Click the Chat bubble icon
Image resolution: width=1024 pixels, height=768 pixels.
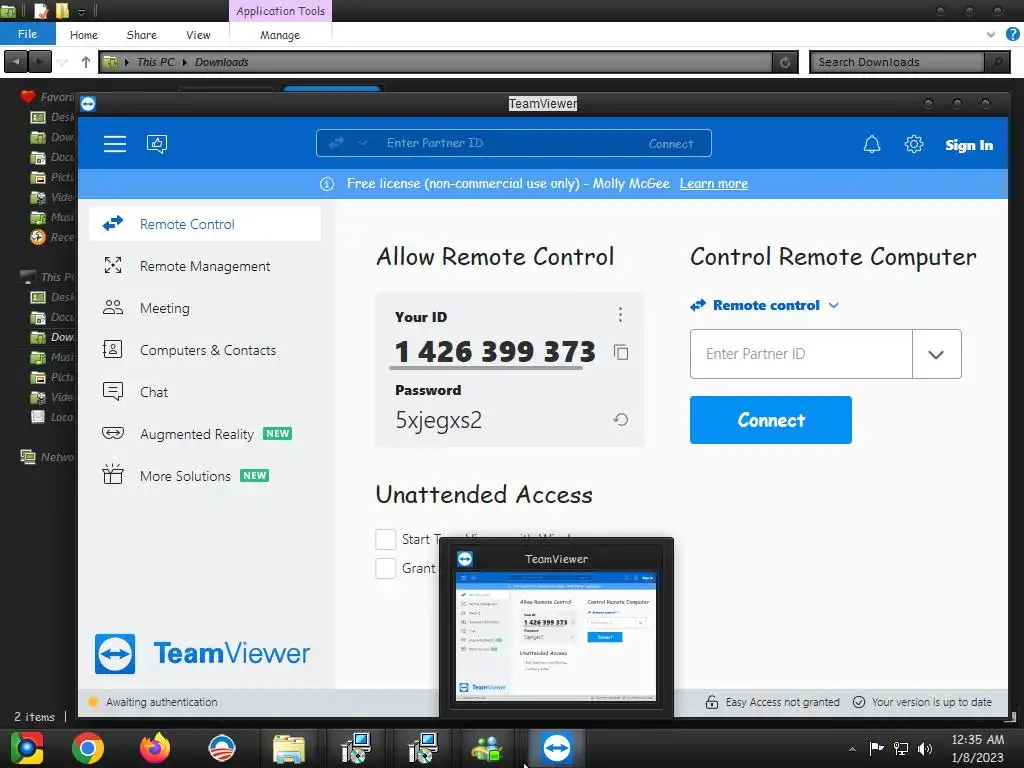[113, 391]
